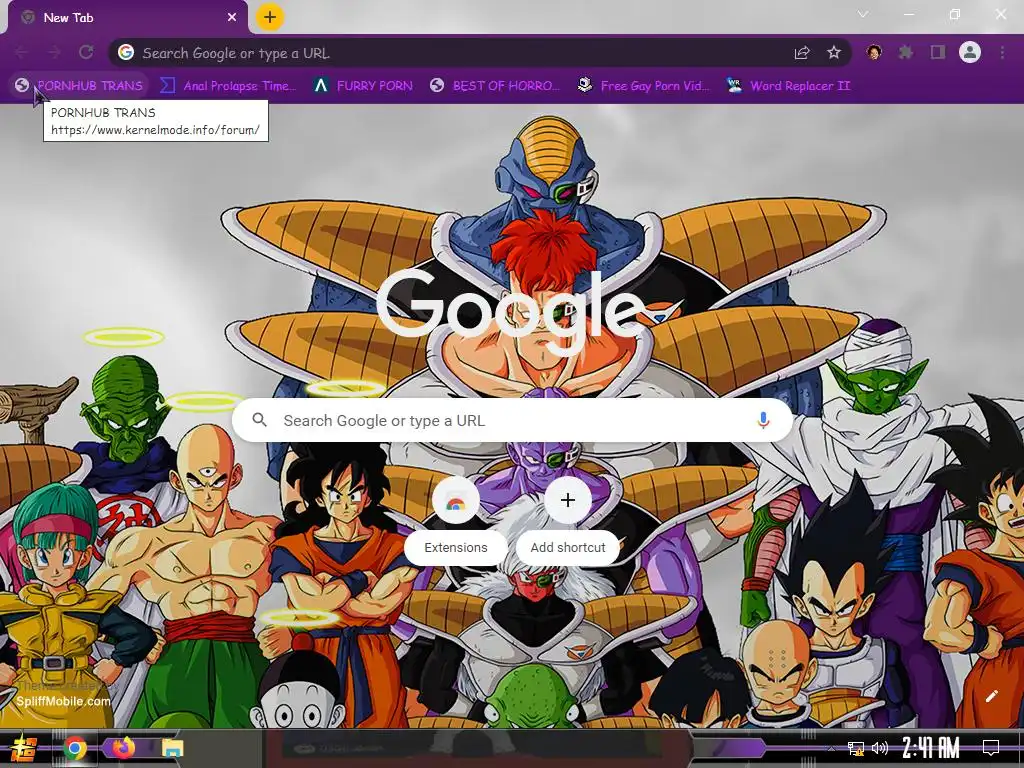Open the Anal Prolapse Time... bookmark
This screenshot has height=768, width=1024.
(x=229, y=86)
